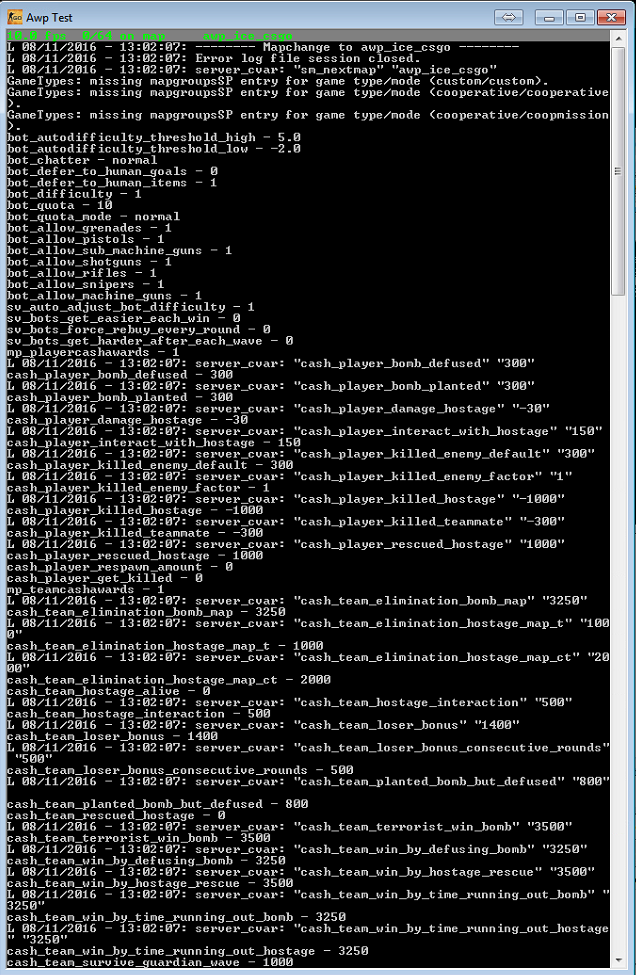The height and width of the screenshot is (975, 636).
Task: Click the double-arrow button in title bar
Action: [509, 17]
